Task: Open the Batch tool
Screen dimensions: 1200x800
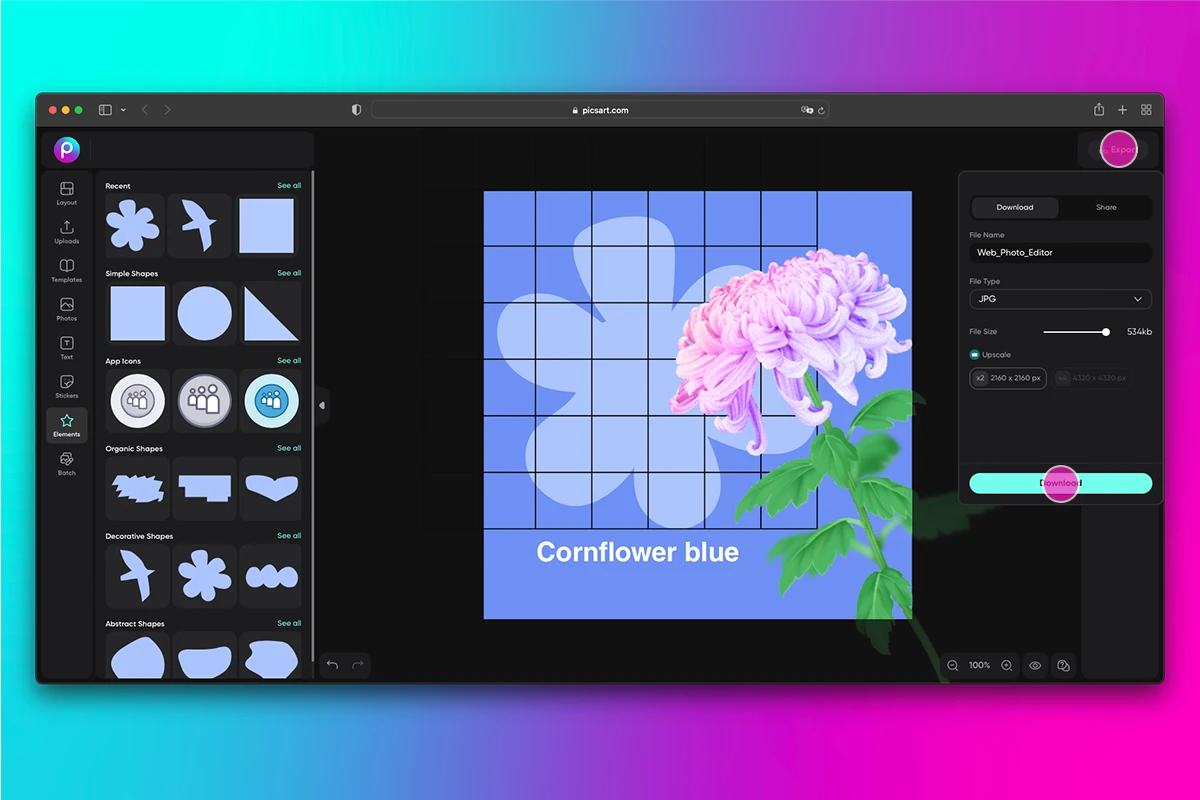Action: click(x=66, y=463)
